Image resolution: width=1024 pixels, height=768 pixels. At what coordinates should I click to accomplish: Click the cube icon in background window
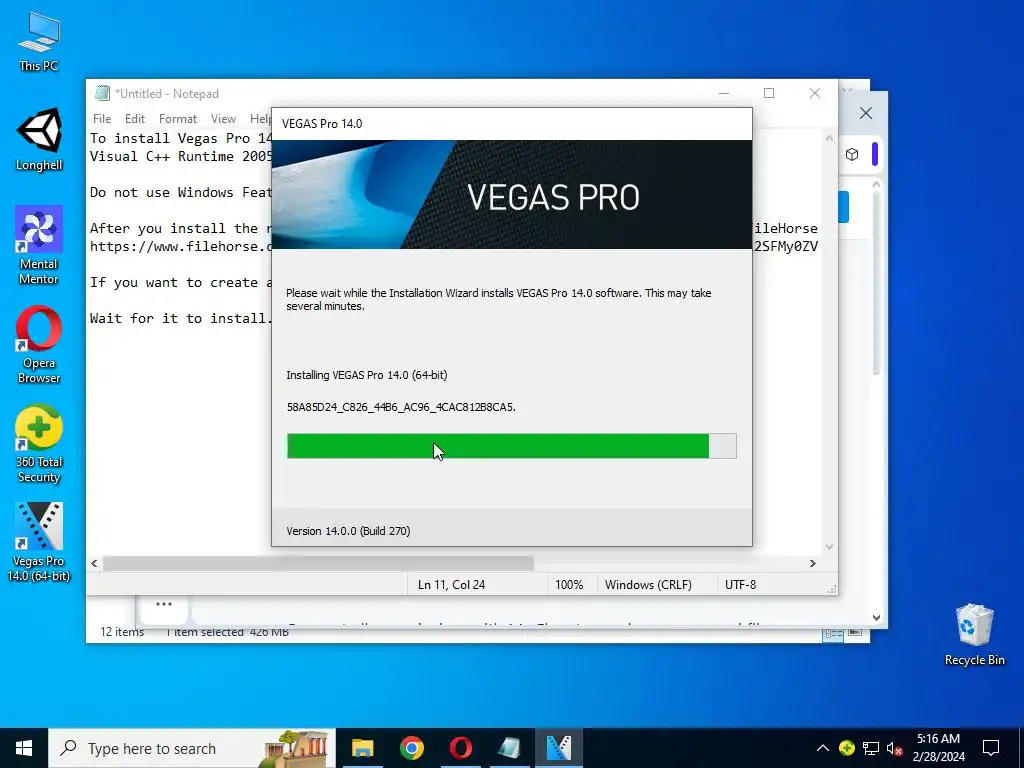point(852,154)
